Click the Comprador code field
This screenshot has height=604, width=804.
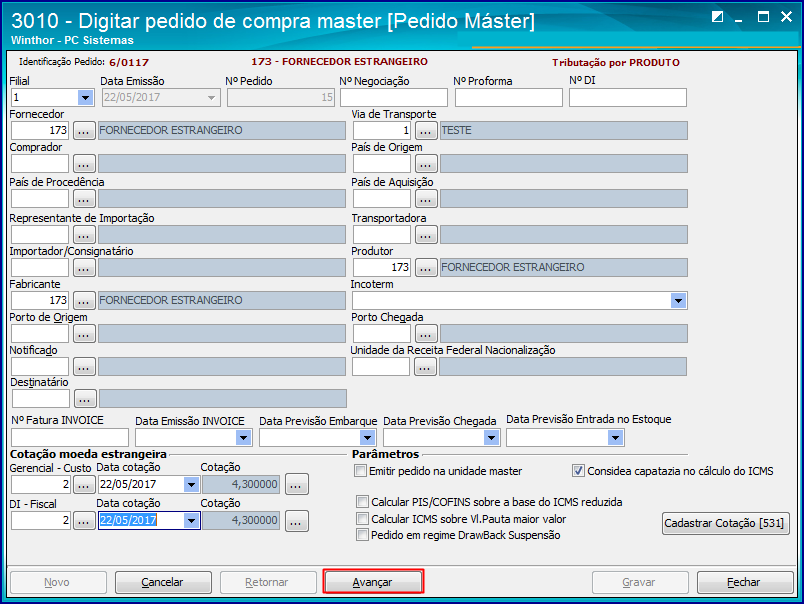40,164
